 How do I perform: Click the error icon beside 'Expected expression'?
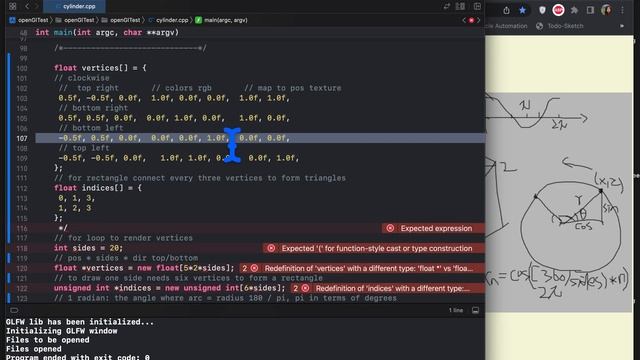click(390, 228)
